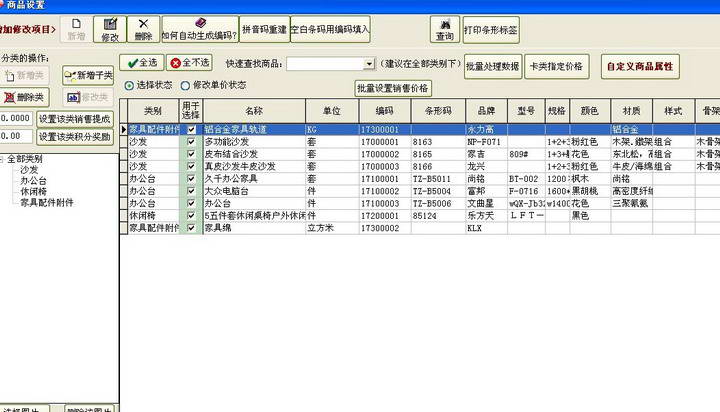Viewport: 720px width, 412px height.
Task: Click the 立方米 unit cell
Action: click(332, 228)
